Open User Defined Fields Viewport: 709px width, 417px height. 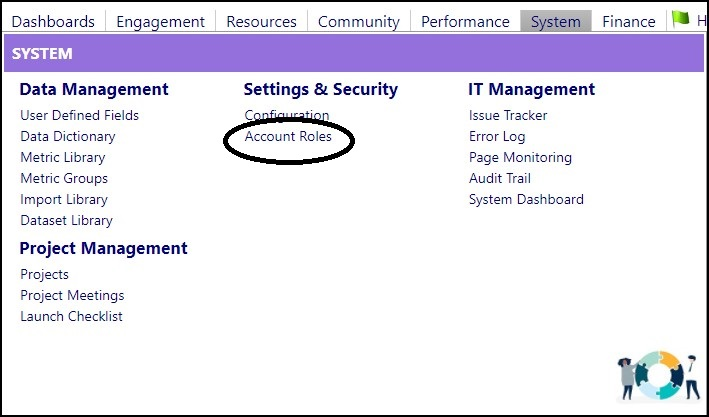point(80,115)
